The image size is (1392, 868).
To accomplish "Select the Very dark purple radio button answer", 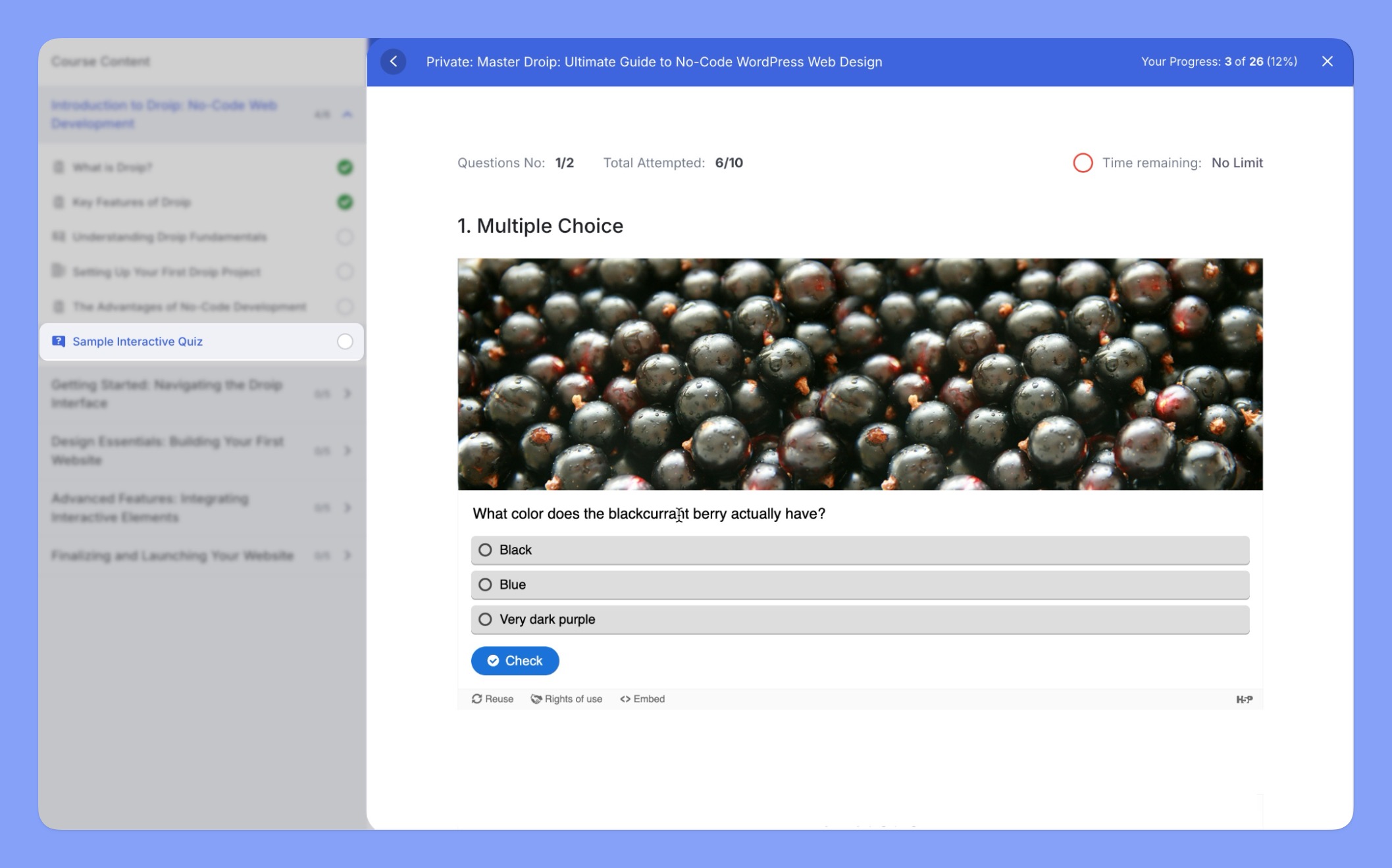I will (x=485, y=619).
